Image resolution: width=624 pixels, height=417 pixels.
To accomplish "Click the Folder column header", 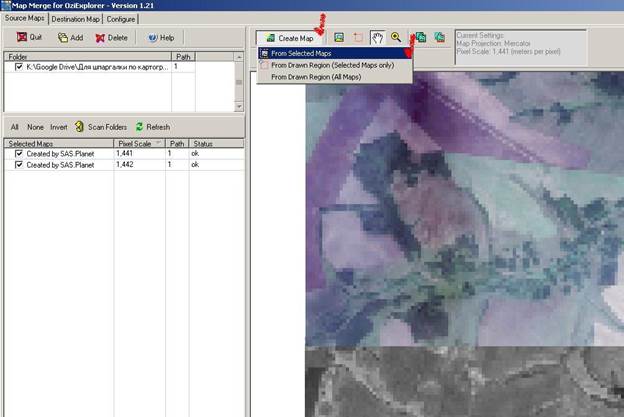I will [x=88, y=57].
